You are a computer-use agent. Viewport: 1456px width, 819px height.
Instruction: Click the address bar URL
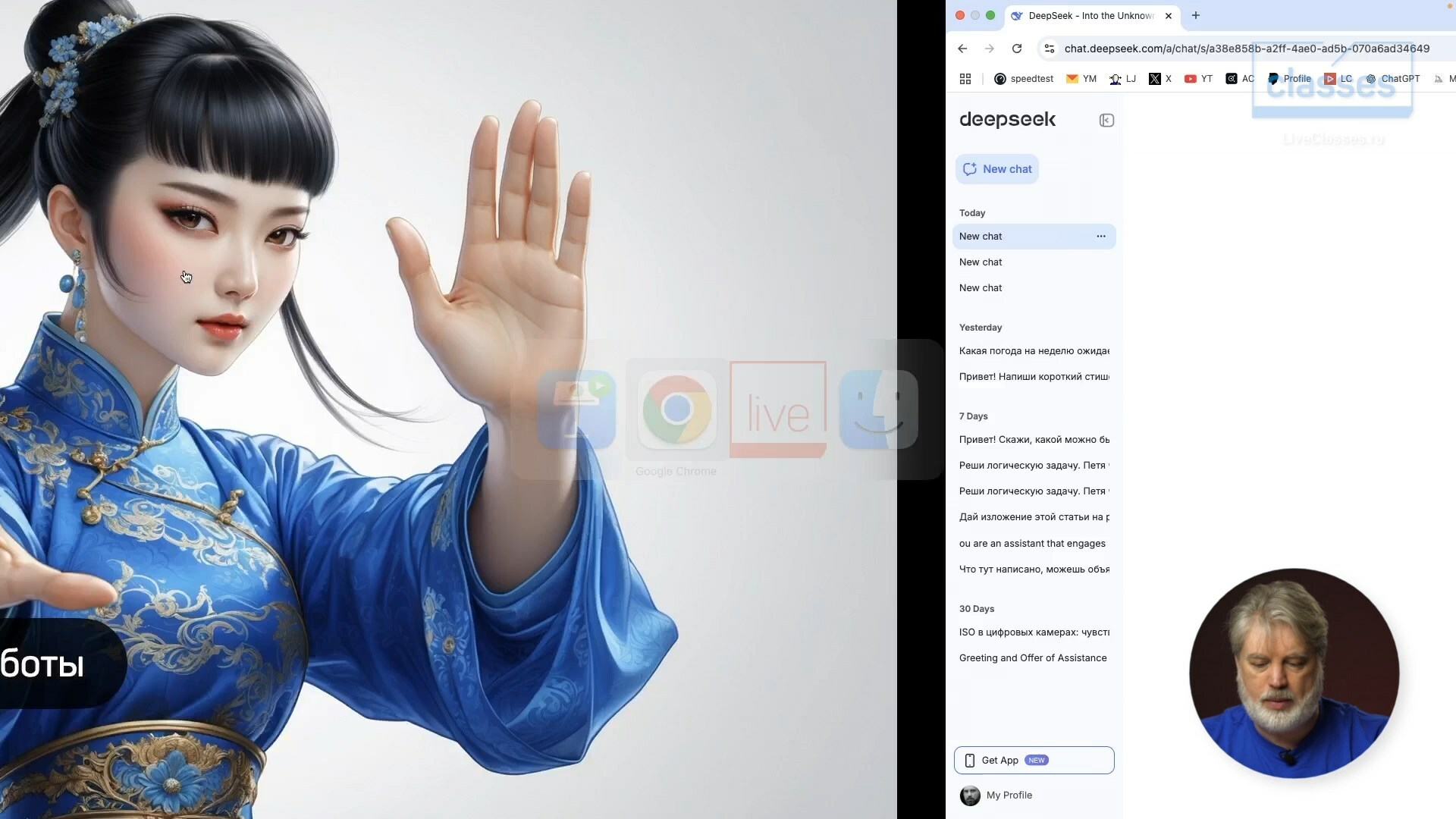click(1247, 49)
